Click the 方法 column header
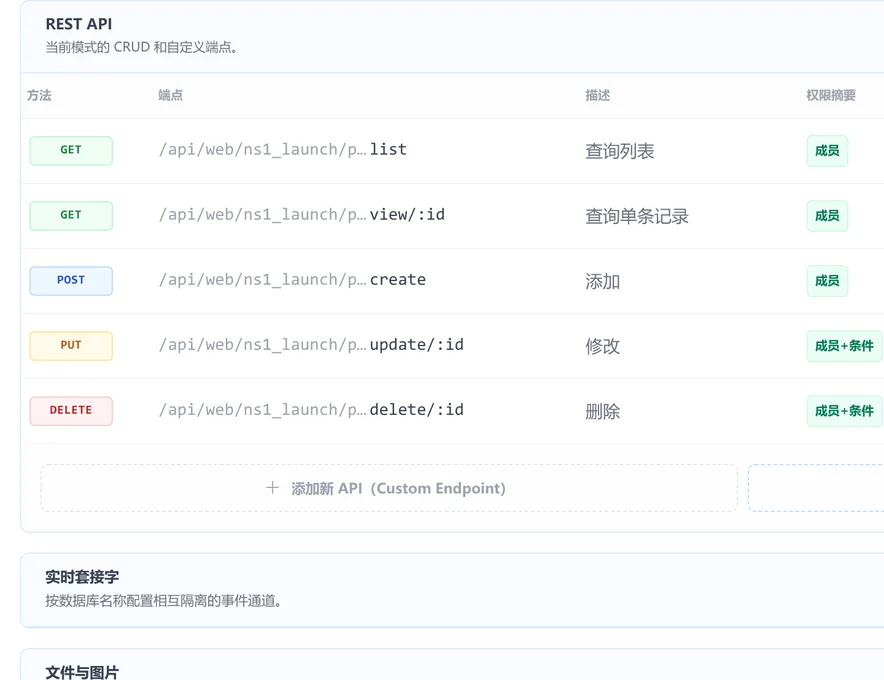Image resolution: width=884 pixels, height=680 pixels. [x=39, y=95]
